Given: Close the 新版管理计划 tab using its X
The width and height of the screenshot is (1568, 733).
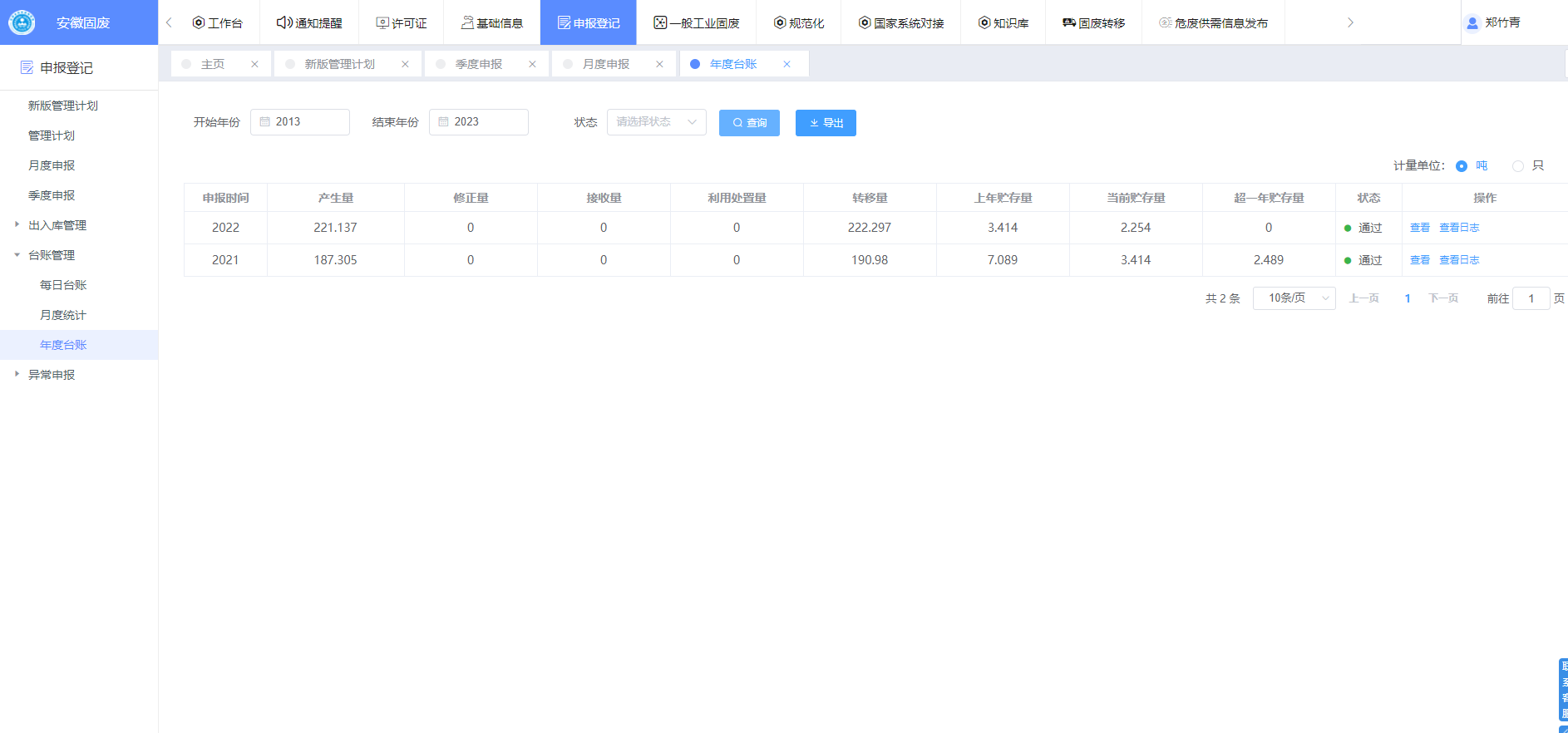Looking at the screenshot, I should pos(405,64).
